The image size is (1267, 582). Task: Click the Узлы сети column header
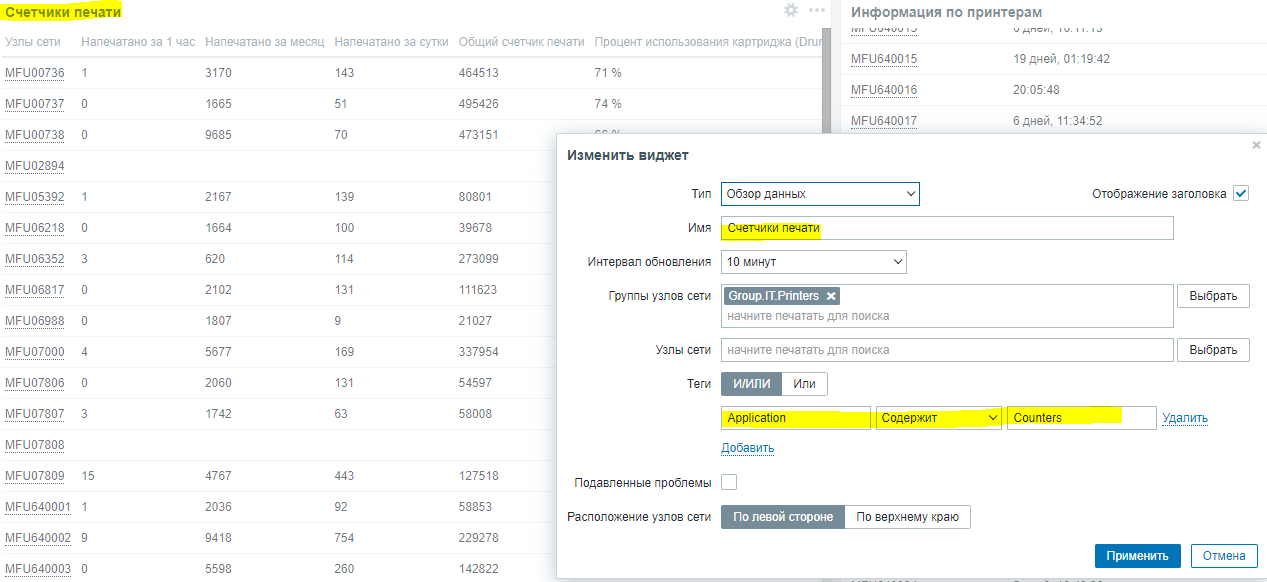coord(33,42)
